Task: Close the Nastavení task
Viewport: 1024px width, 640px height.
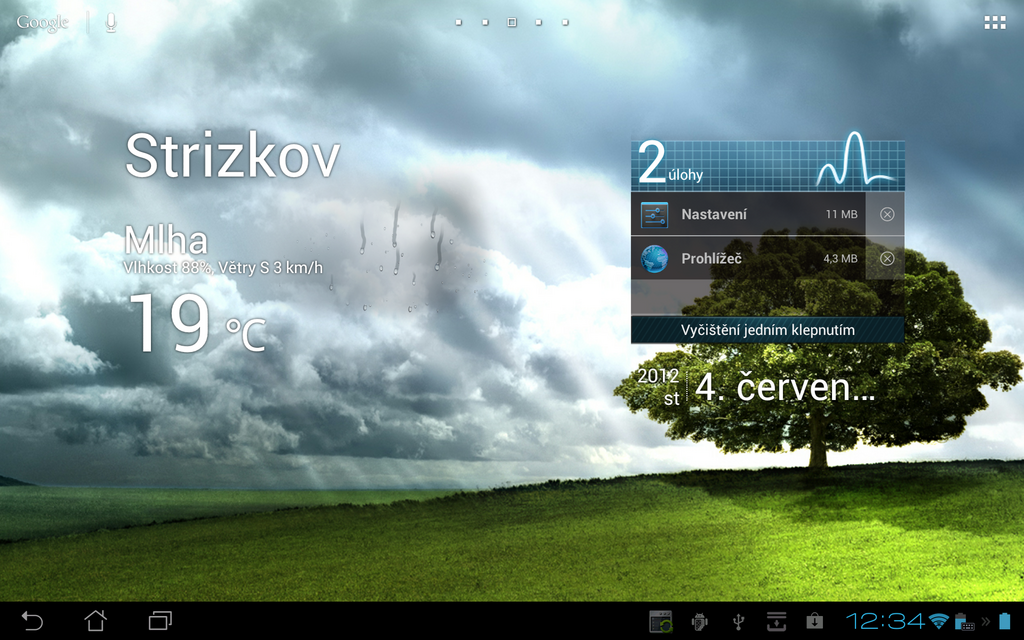Action: (887, 213)
